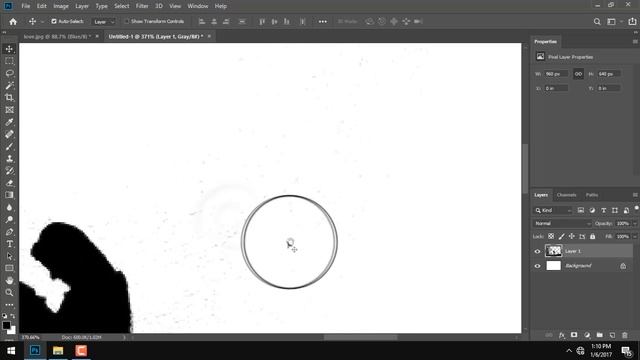Screen dimensions: 640x360
Task: Toggle the Lock all padlock button
Action: coord(593,236)
